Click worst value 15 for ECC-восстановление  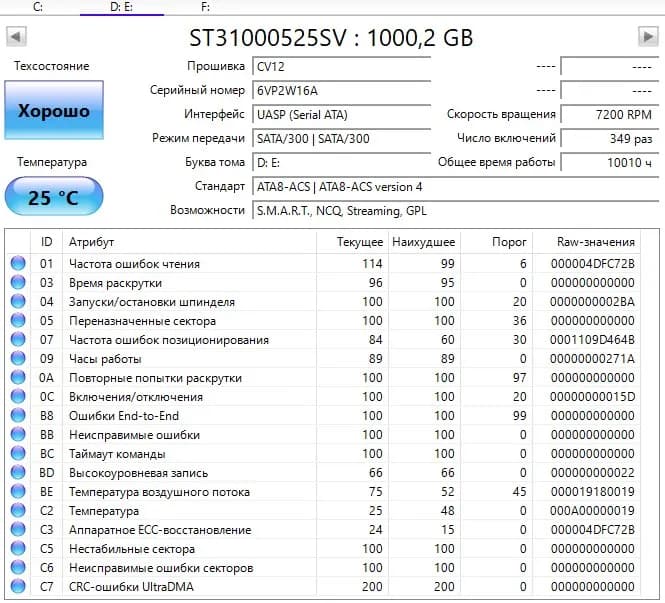pyautogui.click(x=447, y=530)
